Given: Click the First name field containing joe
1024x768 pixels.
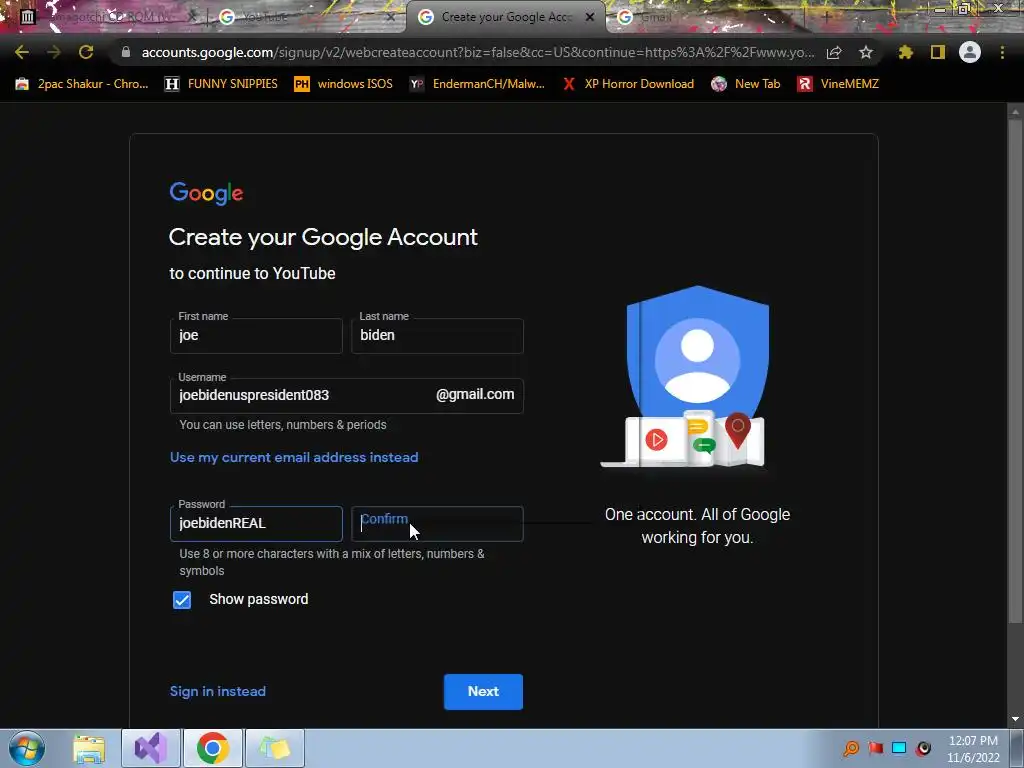Looking at the screenshot, I should pos(256,336).
